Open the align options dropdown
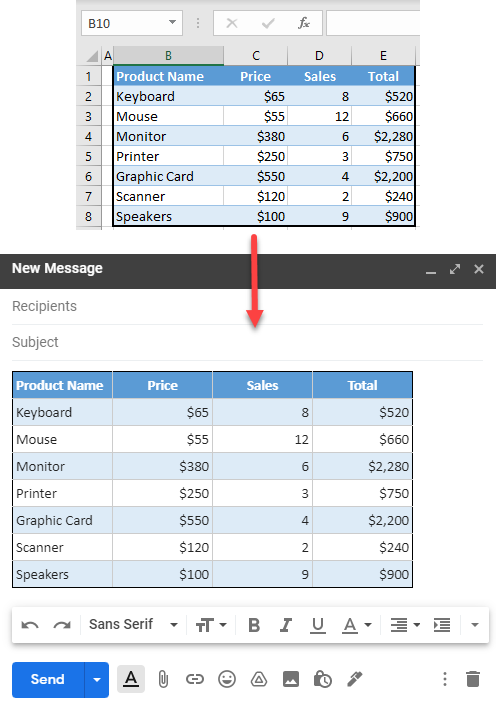 (405, 625)
